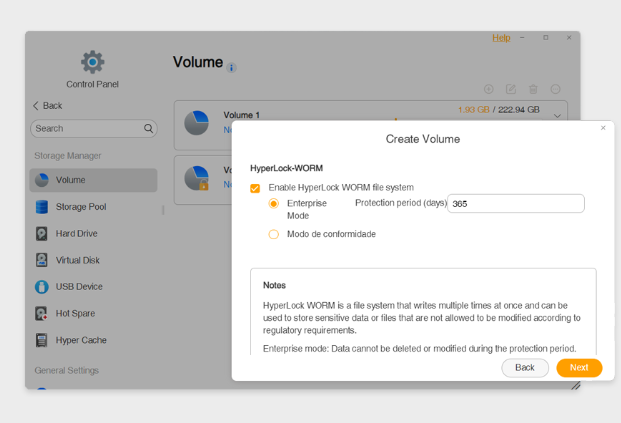Click the Volume info icon beside title
The width and height of the screenshot is (621, 423).
(x=231, y=68)
